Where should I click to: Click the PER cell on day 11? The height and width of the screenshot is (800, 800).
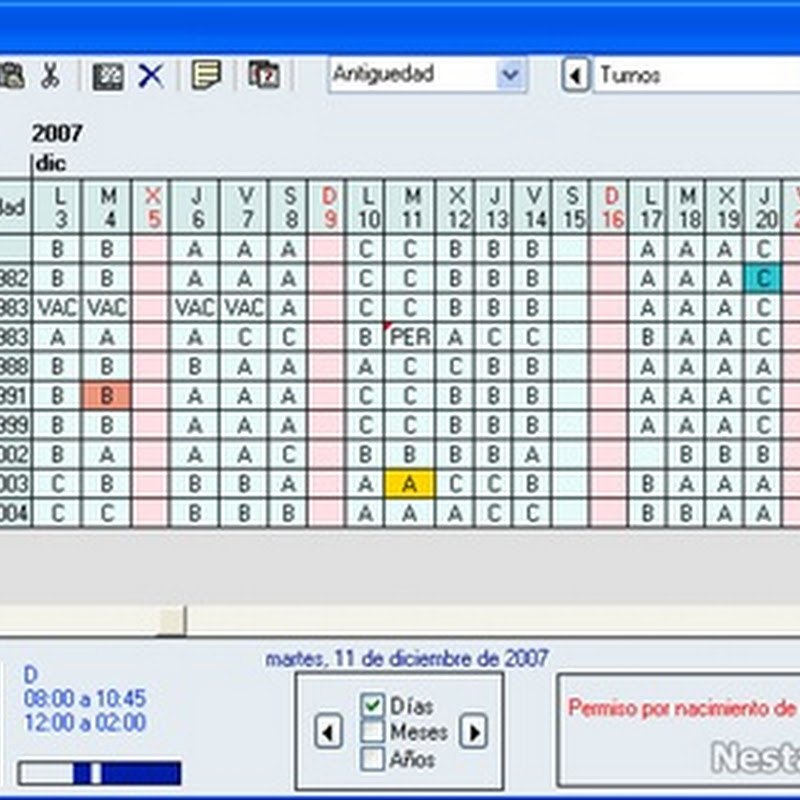point(409,337)
